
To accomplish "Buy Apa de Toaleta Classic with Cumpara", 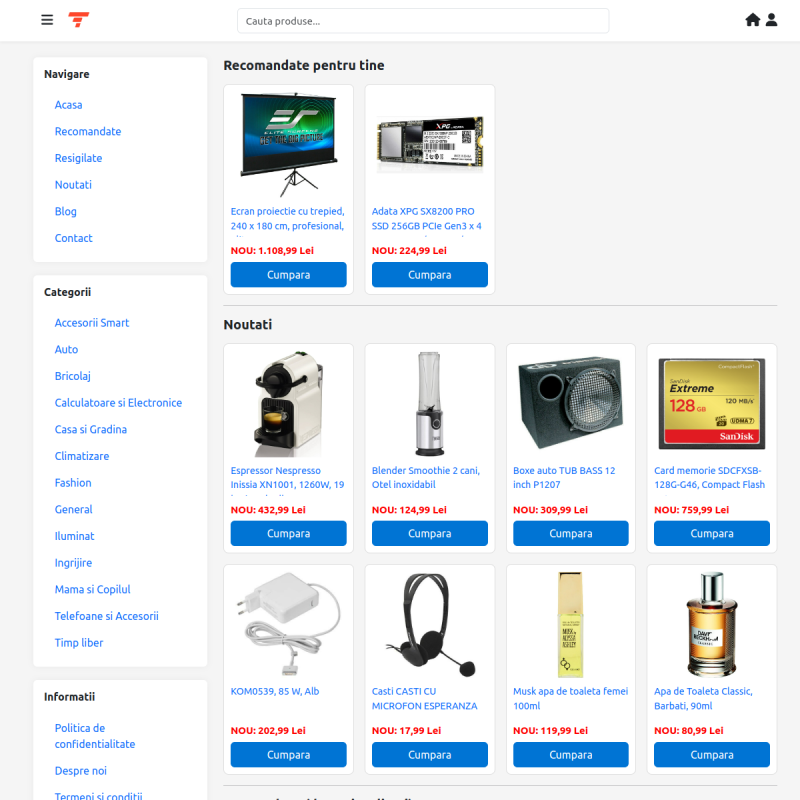I will [x=712, y=755].
